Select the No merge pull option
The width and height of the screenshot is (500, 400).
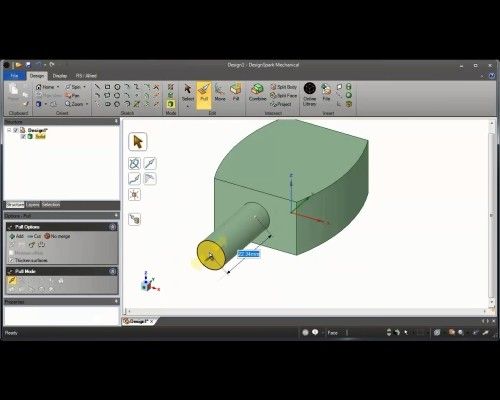tap(57, 236)
